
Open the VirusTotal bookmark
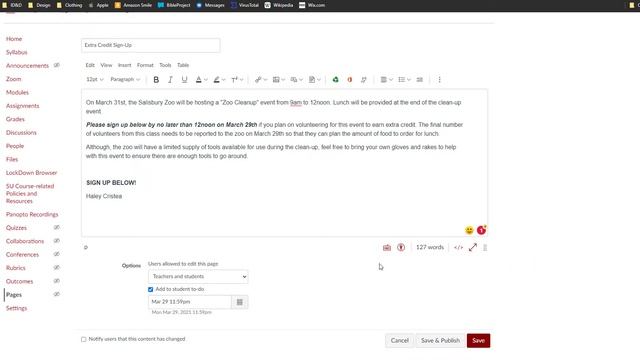244,5
